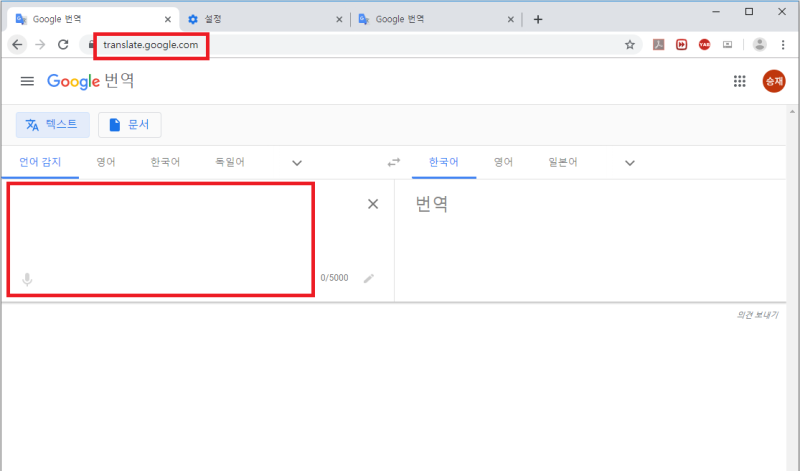Expand target language list dropdown

630,163
